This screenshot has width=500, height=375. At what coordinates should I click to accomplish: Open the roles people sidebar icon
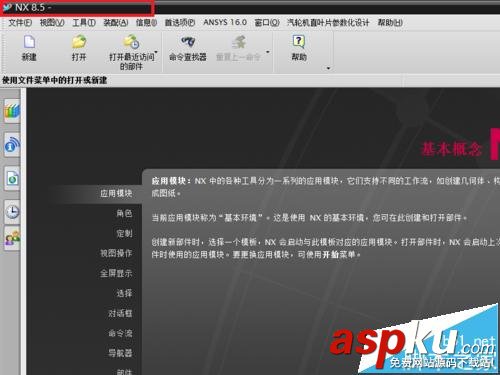(12, 239)
